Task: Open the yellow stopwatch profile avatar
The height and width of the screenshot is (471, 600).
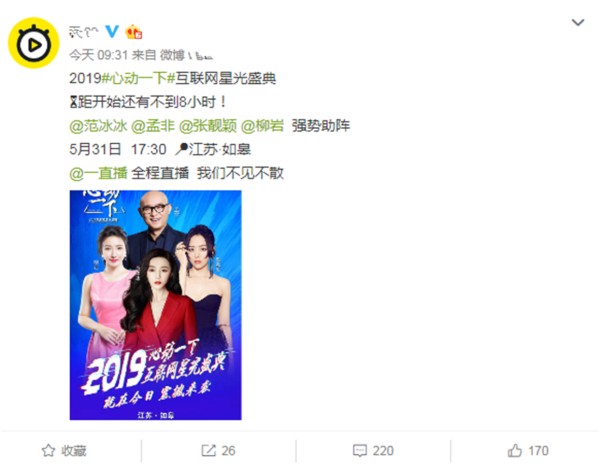Action: click(x=34, y=43)
